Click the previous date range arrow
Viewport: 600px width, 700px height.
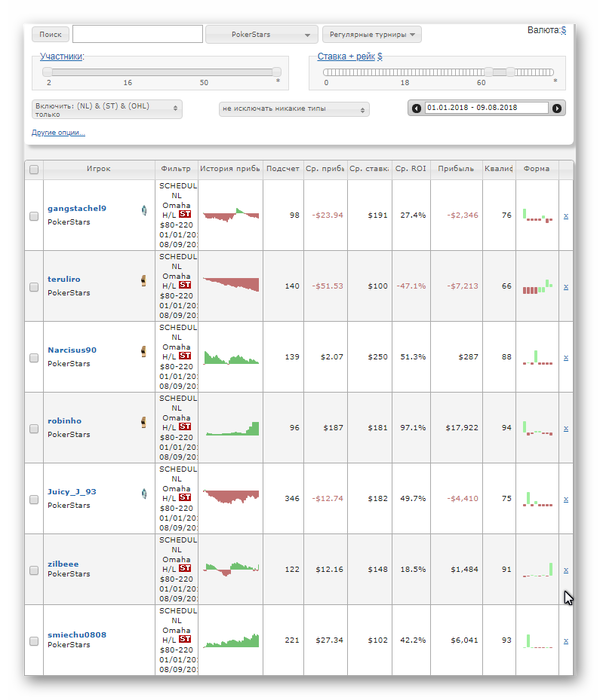coord(416,108)
